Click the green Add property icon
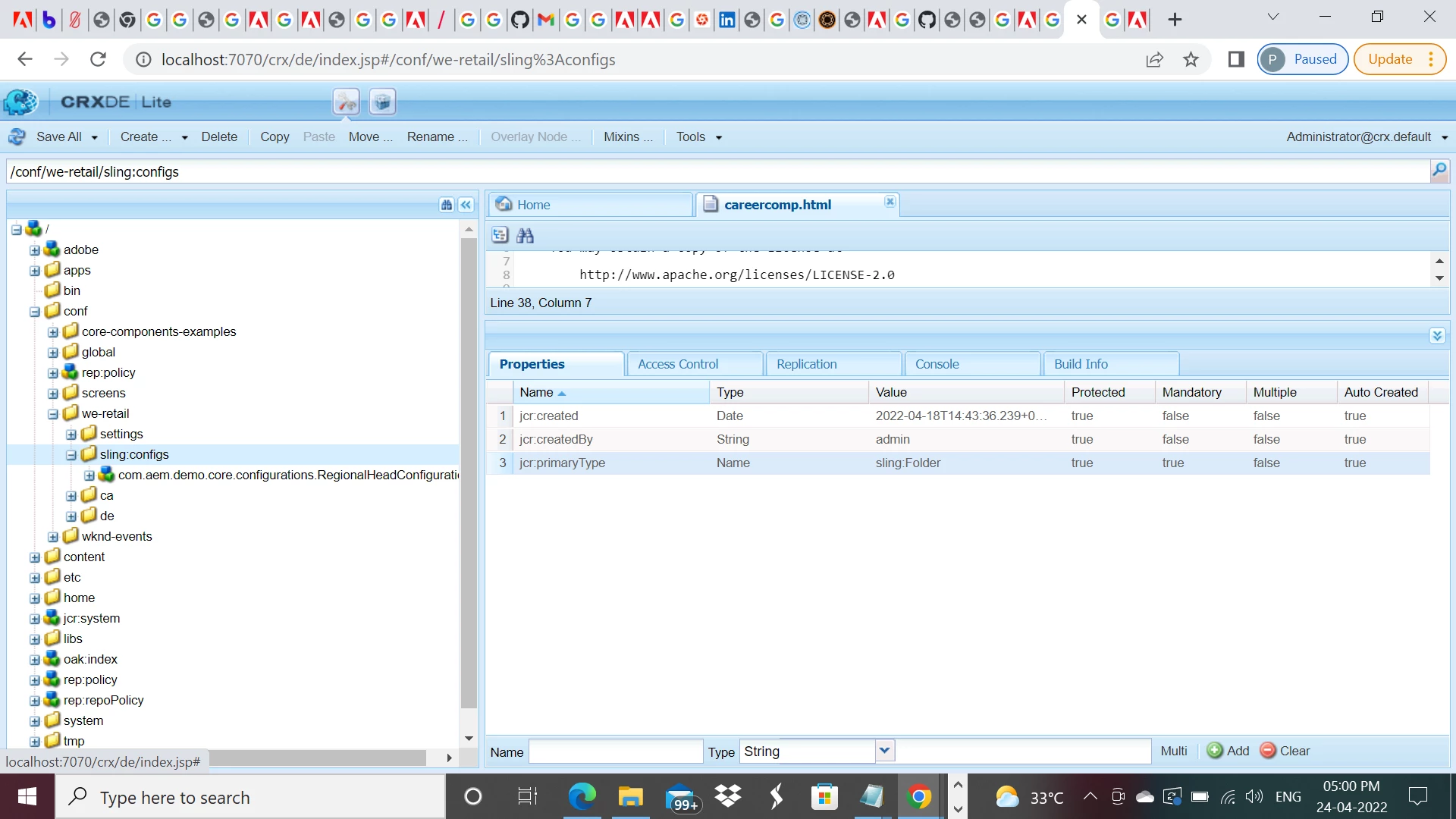This screenshot has height=819, width=1456. (1215, 751)
